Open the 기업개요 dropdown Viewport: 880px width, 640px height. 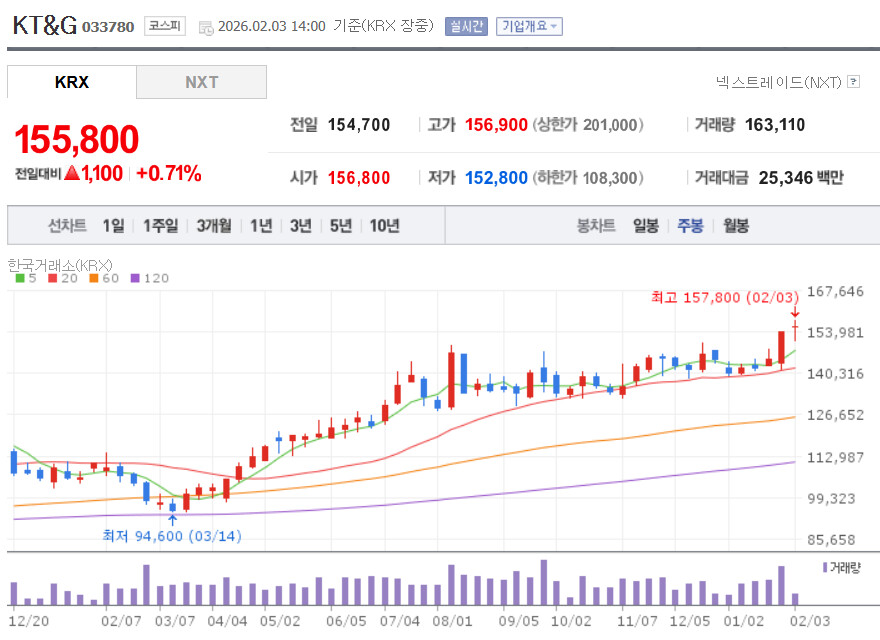[x=529, y=26]
